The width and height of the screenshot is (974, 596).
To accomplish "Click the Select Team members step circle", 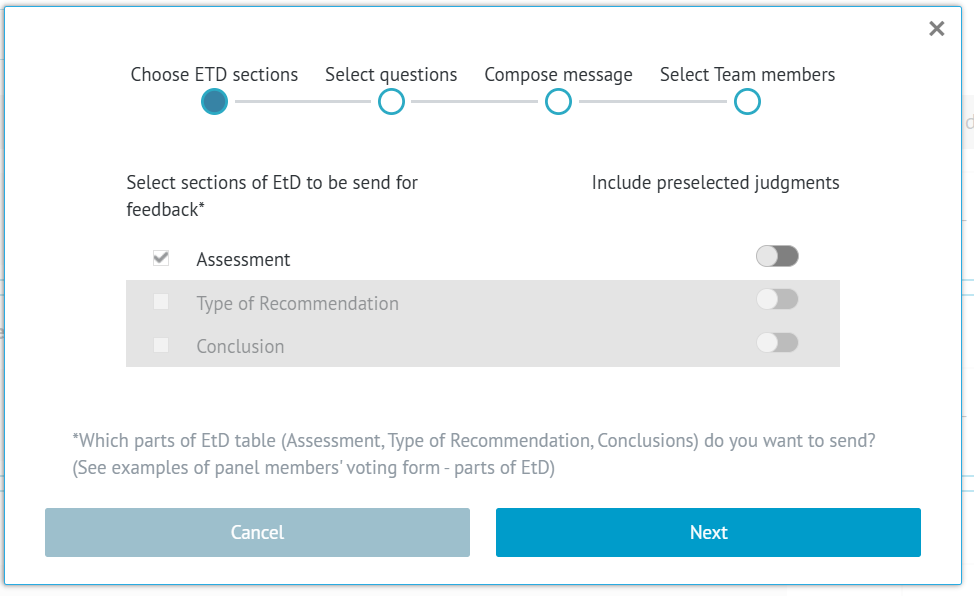I will [747, 102].
